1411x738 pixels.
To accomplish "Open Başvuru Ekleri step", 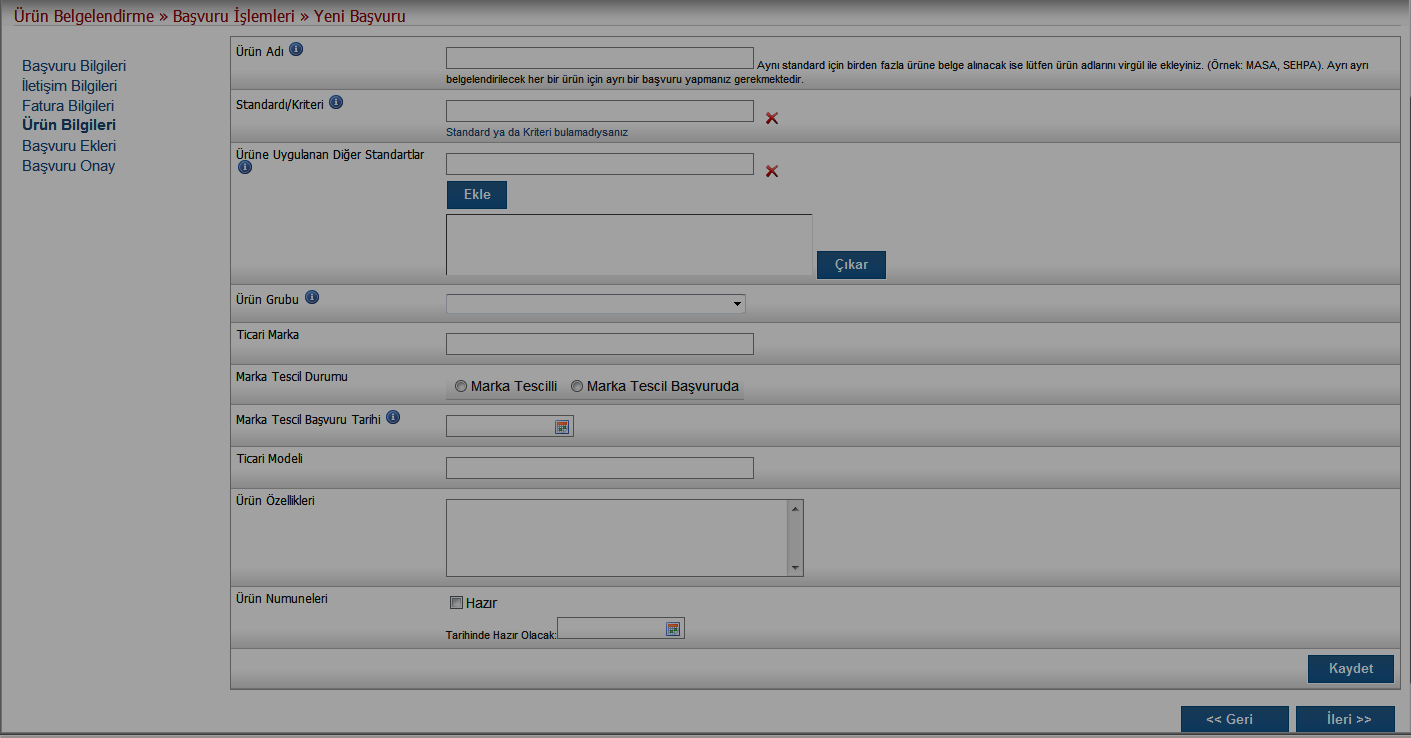I will pos(69,146).
